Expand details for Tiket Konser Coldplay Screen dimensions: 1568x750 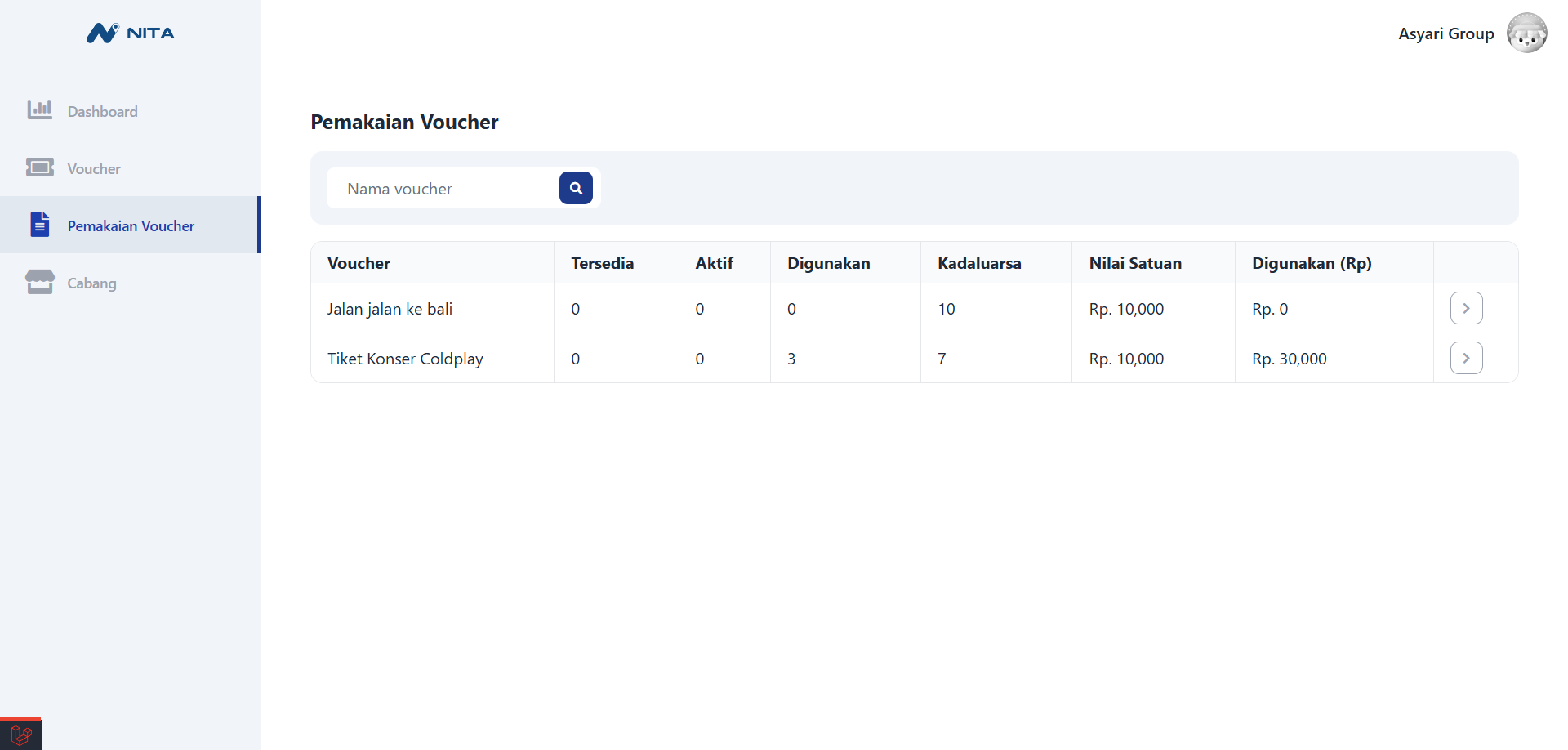click(1466, 358)
